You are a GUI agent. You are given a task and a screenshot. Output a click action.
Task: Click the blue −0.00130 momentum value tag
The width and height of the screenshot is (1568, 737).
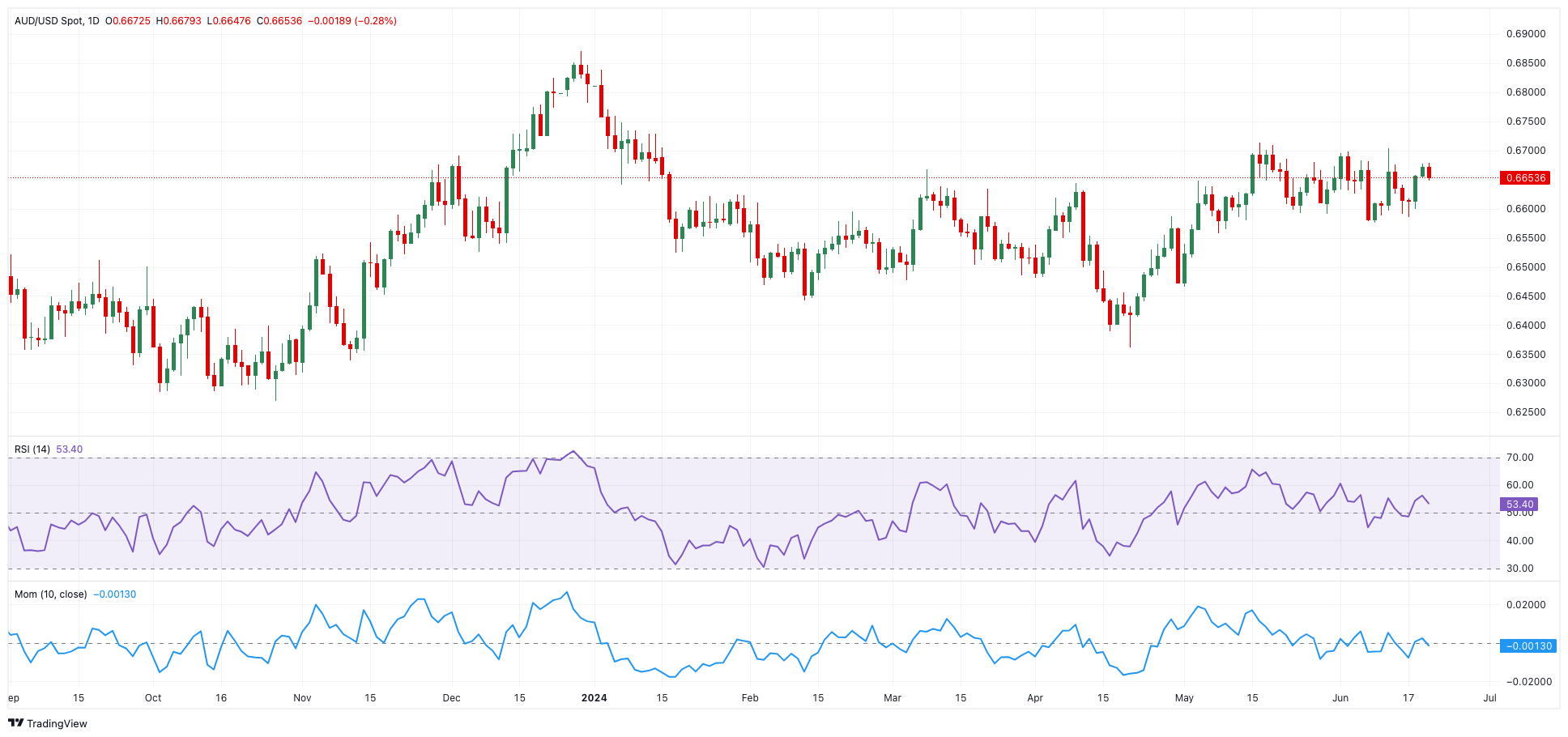coord(1527,646)
